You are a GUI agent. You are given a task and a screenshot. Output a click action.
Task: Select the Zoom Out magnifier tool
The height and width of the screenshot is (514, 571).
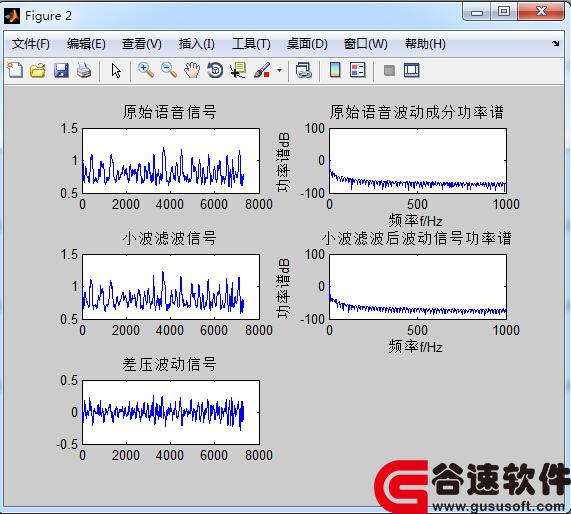click(x=169, y=70)
